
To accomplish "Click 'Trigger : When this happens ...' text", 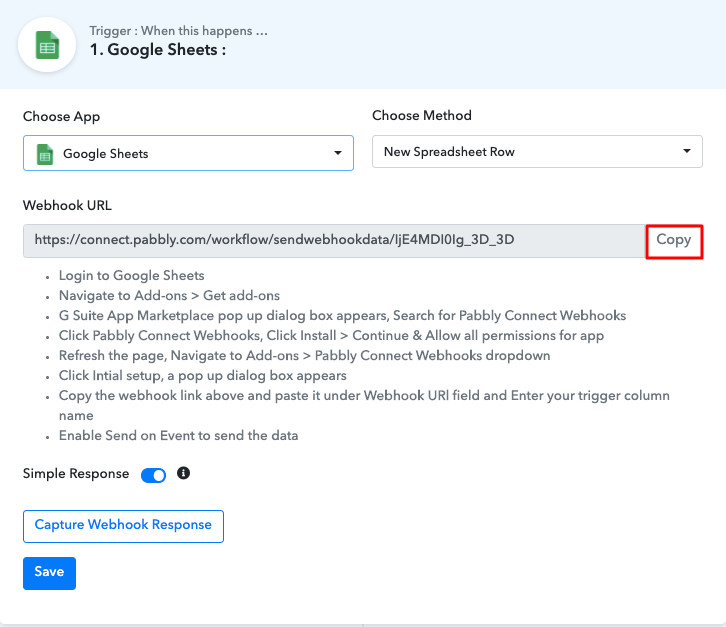I will coord(178,31).
